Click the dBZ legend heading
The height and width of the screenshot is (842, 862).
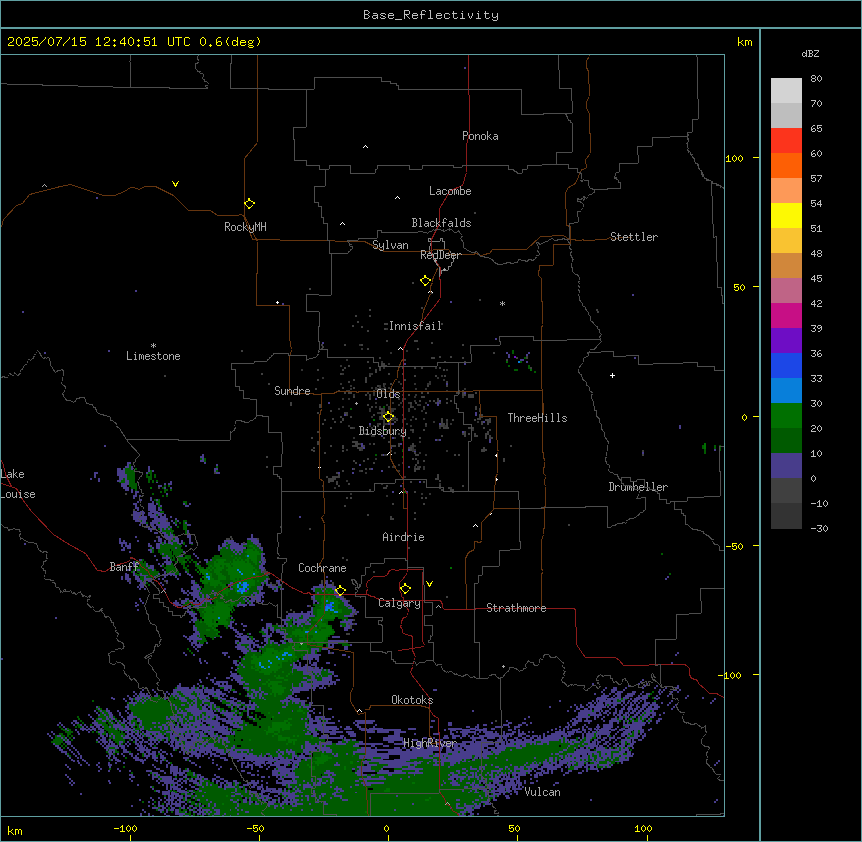[810, 53]
